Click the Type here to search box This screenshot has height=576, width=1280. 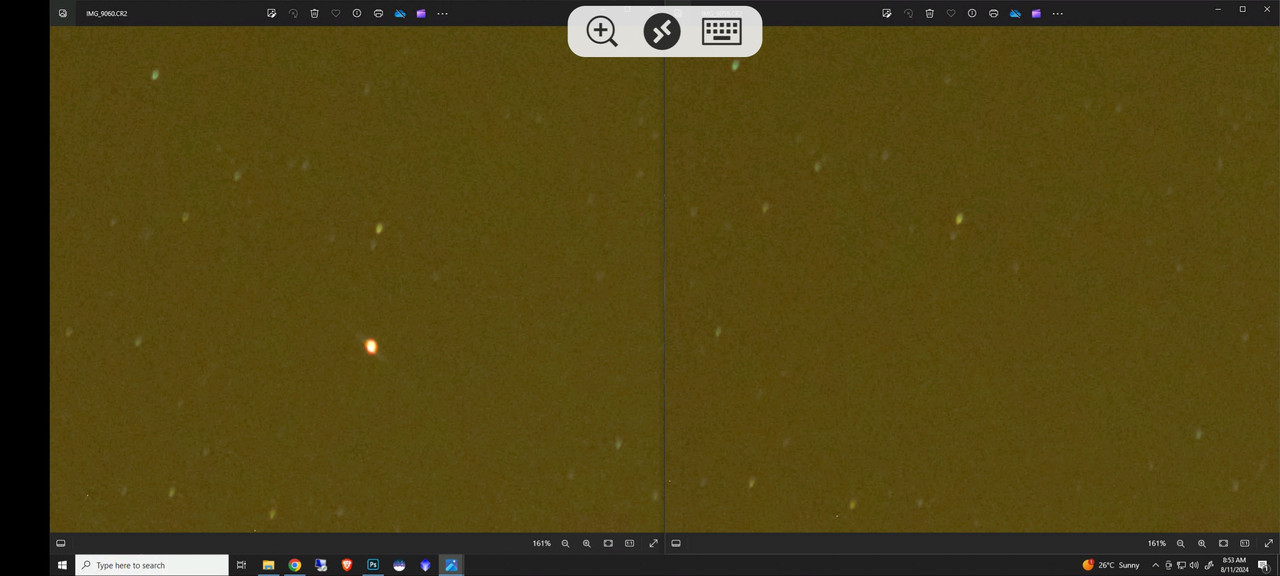[152, 565]
